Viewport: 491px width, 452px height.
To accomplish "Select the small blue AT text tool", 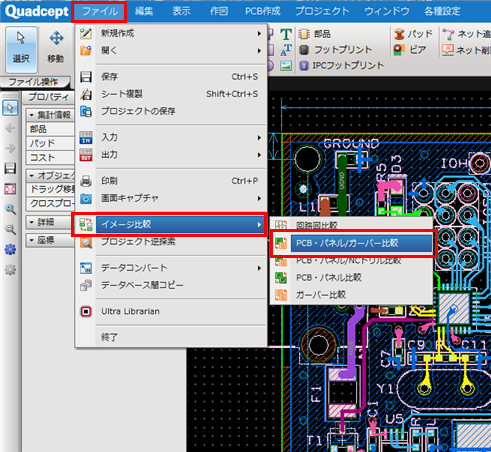I will (x=286, y=50).
